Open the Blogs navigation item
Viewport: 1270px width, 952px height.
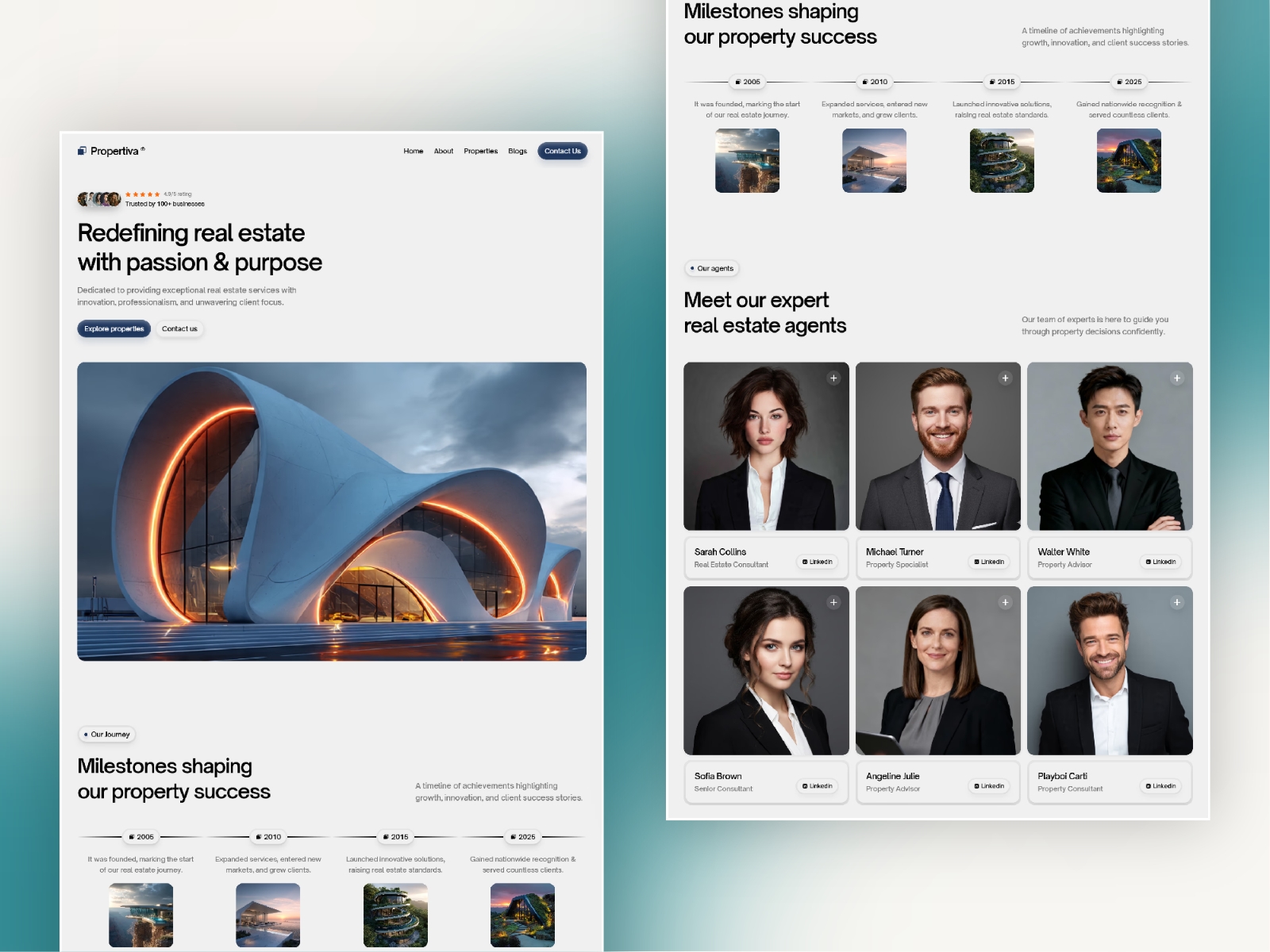(517, 151)
